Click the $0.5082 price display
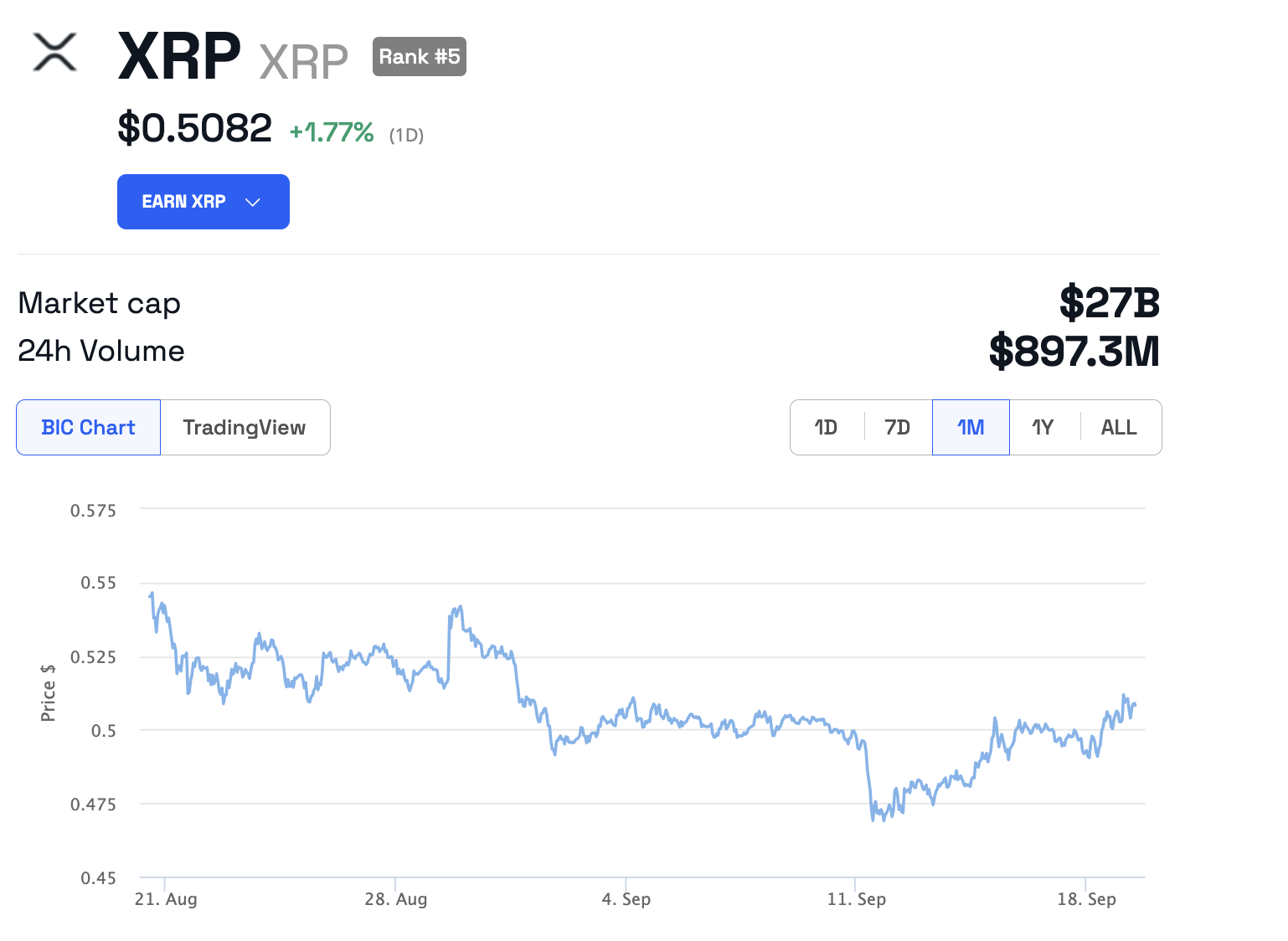The height and width of the screenshot is (941, 1288). click(194, 128)
